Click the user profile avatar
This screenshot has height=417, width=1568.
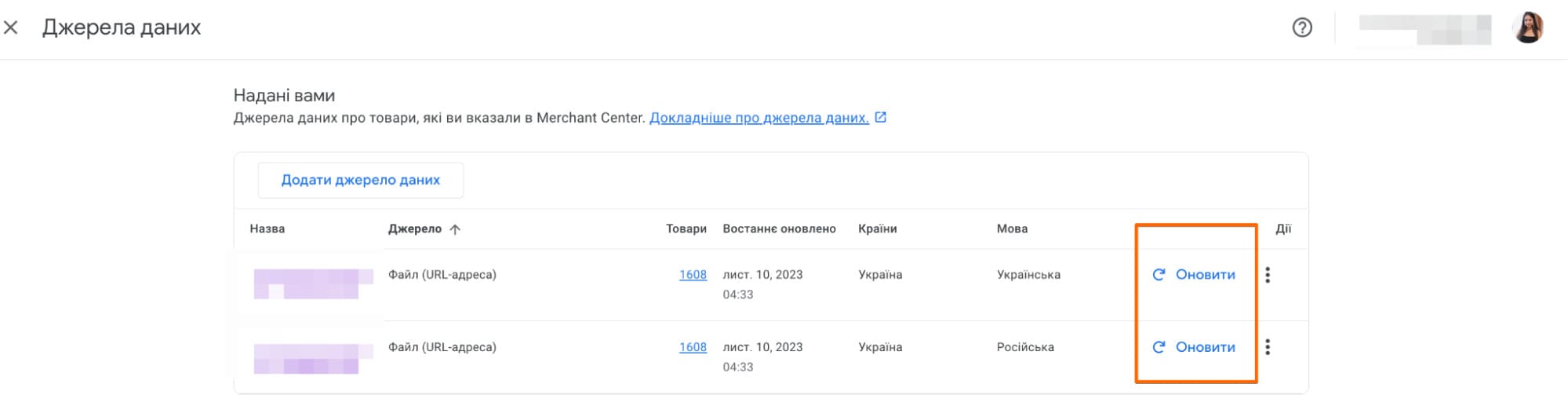(x=1527, y=27)
